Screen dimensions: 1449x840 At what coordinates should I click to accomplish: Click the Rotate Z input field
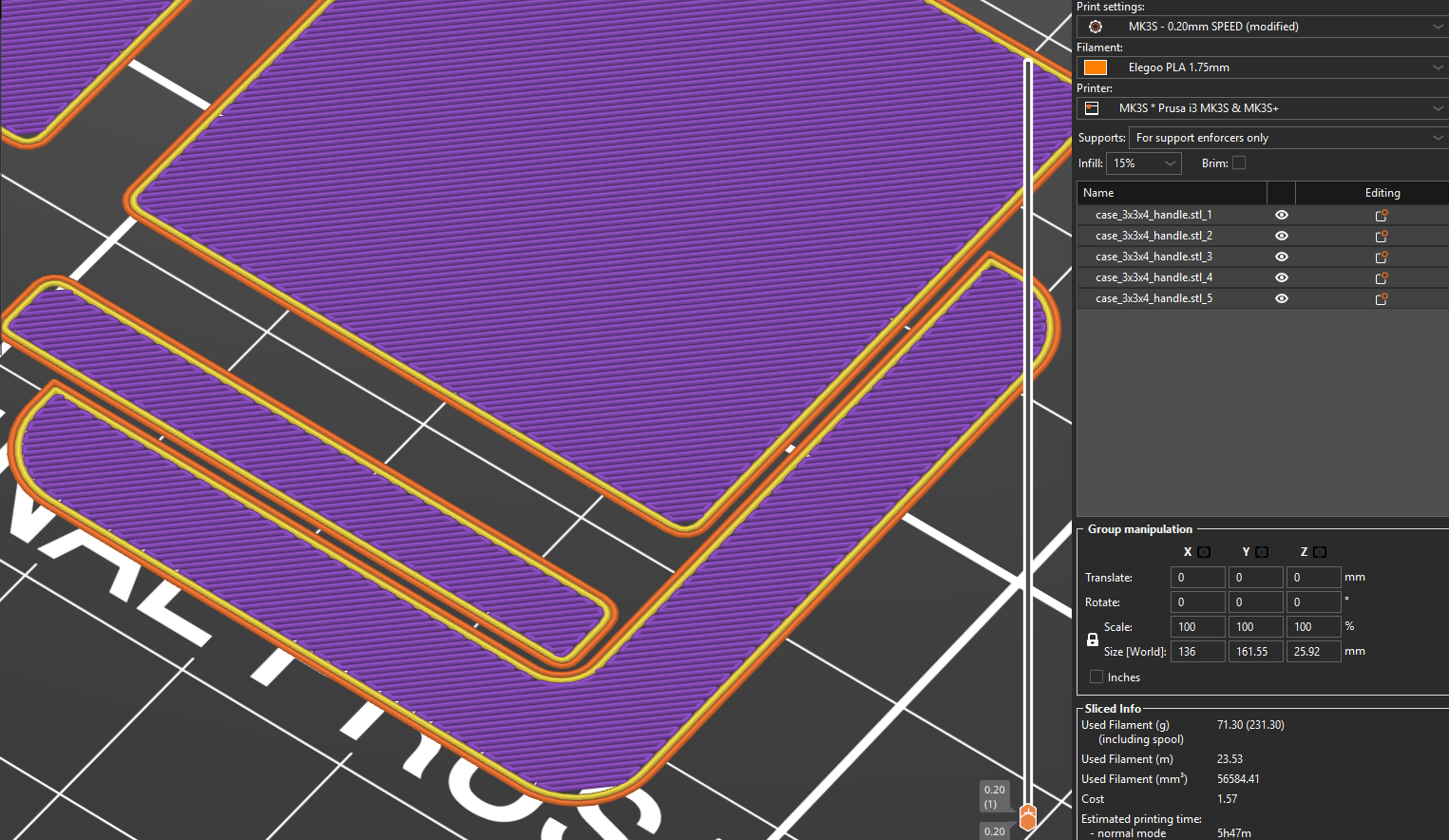pos(1314,602)
